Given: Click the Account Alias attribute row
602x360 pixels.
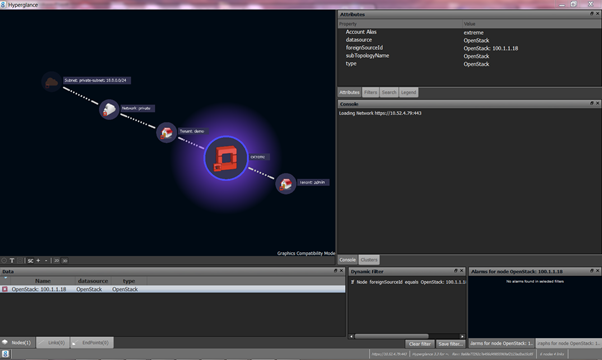Looking at the screenshot, I should click(469, 32).
